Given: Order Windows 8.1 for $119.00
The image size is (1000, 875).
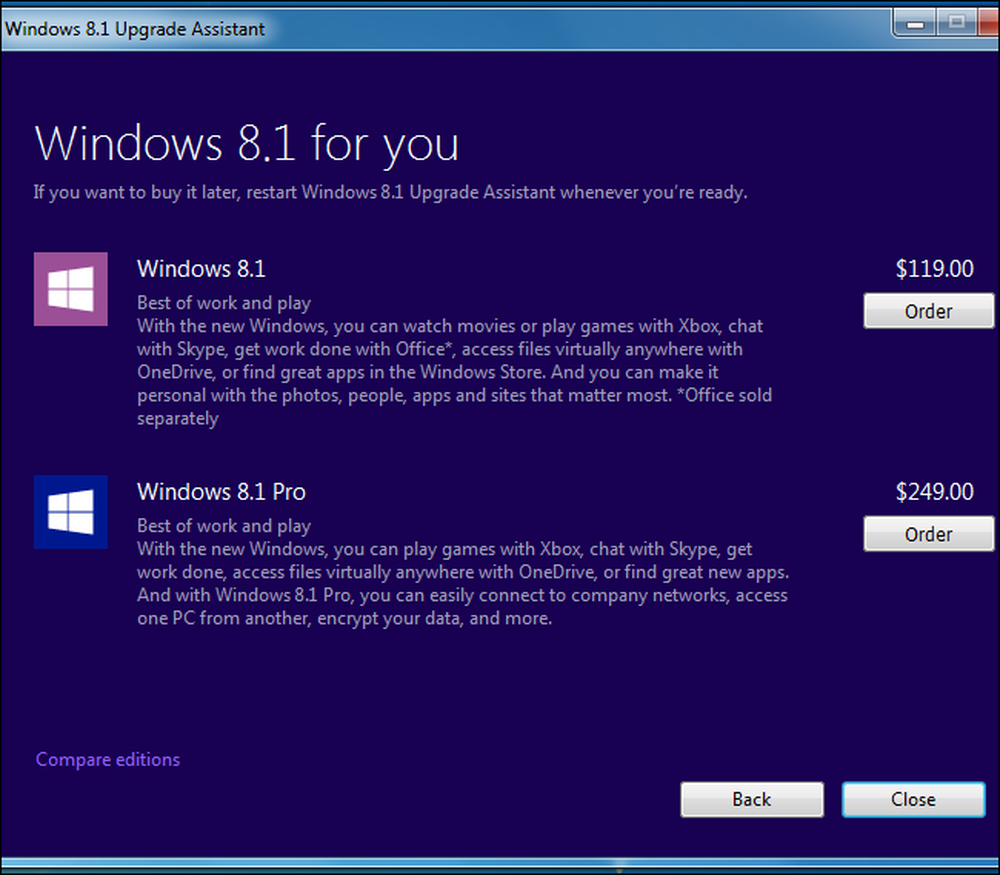Looking at the screenshot, I should click(x=929, y=311).
